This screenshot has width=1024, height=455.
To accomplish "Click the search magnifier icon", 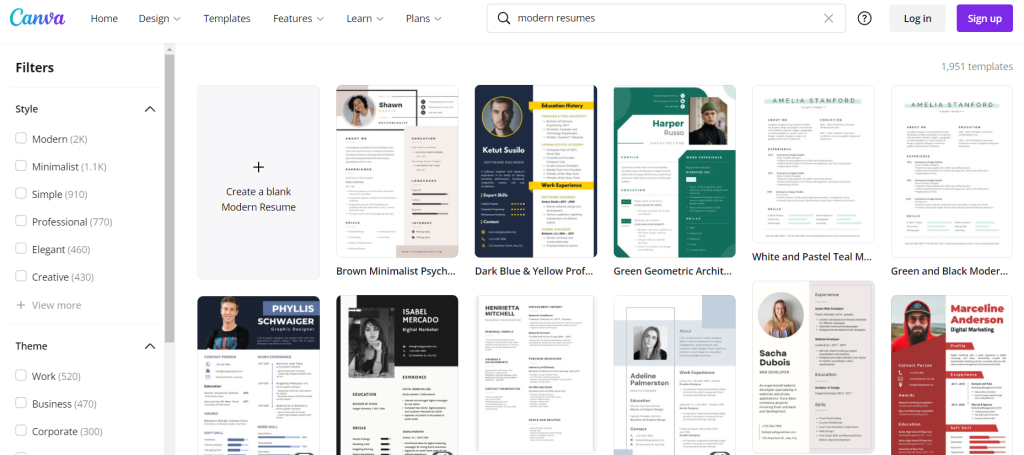I will point(503,18).
